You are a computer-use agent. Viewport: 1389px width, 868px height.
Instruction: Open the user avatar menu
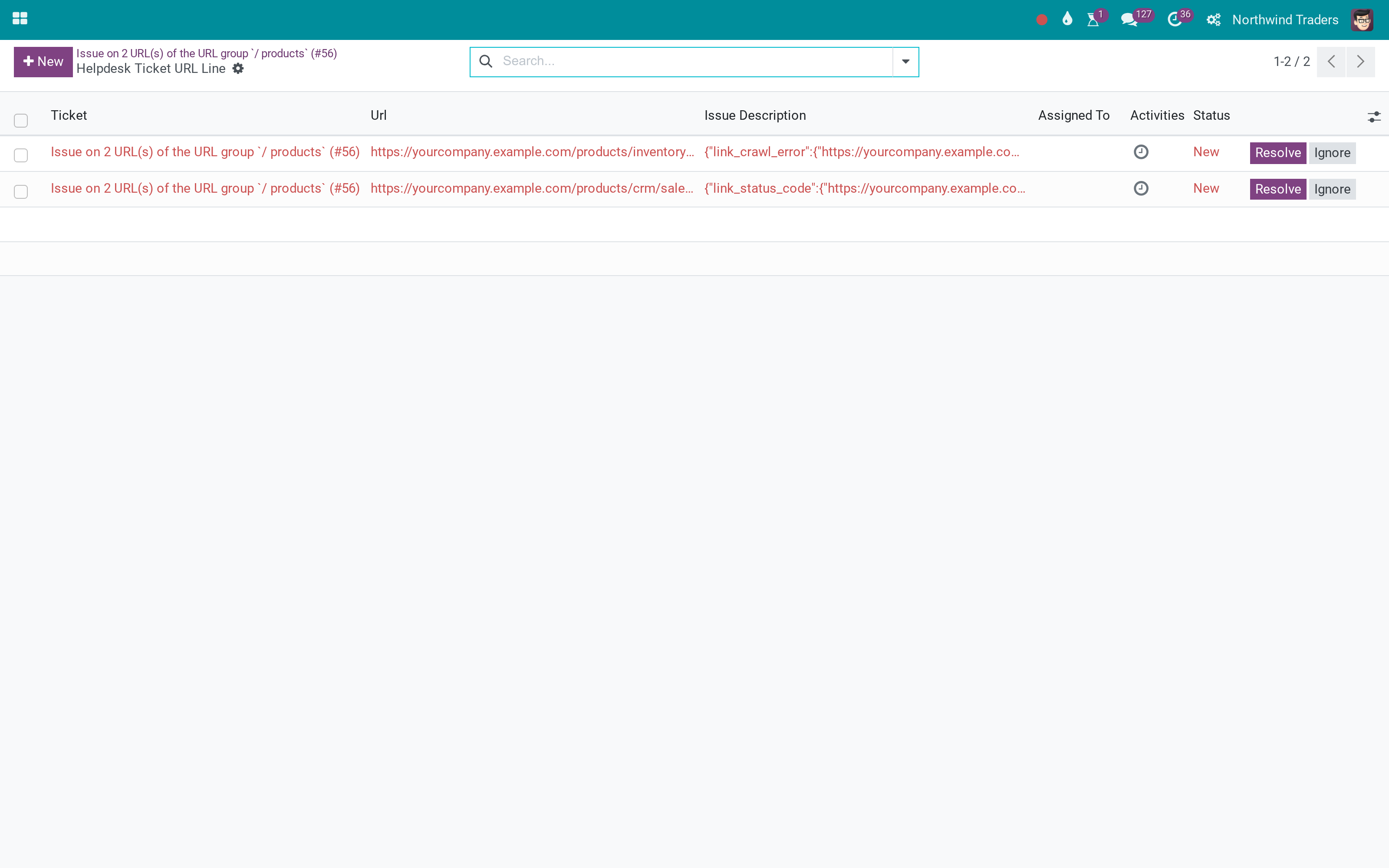(1362, 20)
